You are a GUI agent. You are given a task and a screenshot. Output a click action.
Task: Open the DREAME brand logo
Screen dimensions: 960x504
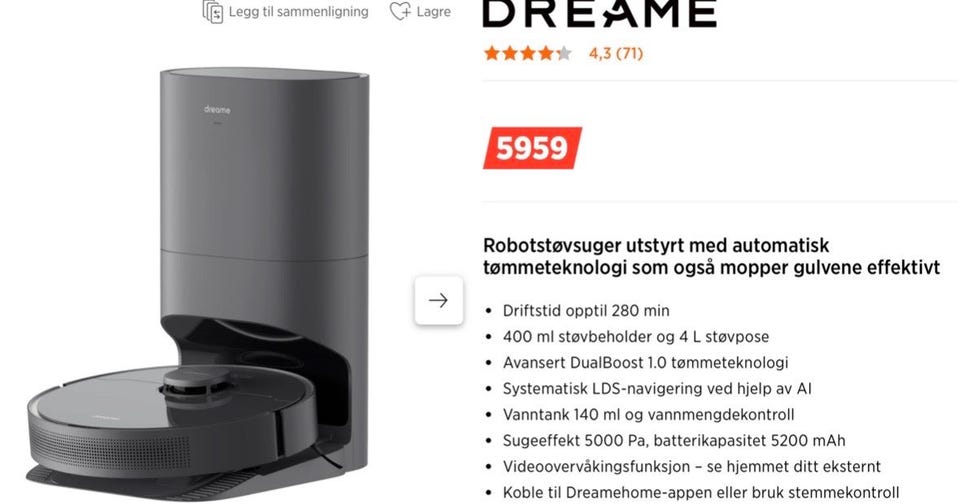tap(599, 13)
